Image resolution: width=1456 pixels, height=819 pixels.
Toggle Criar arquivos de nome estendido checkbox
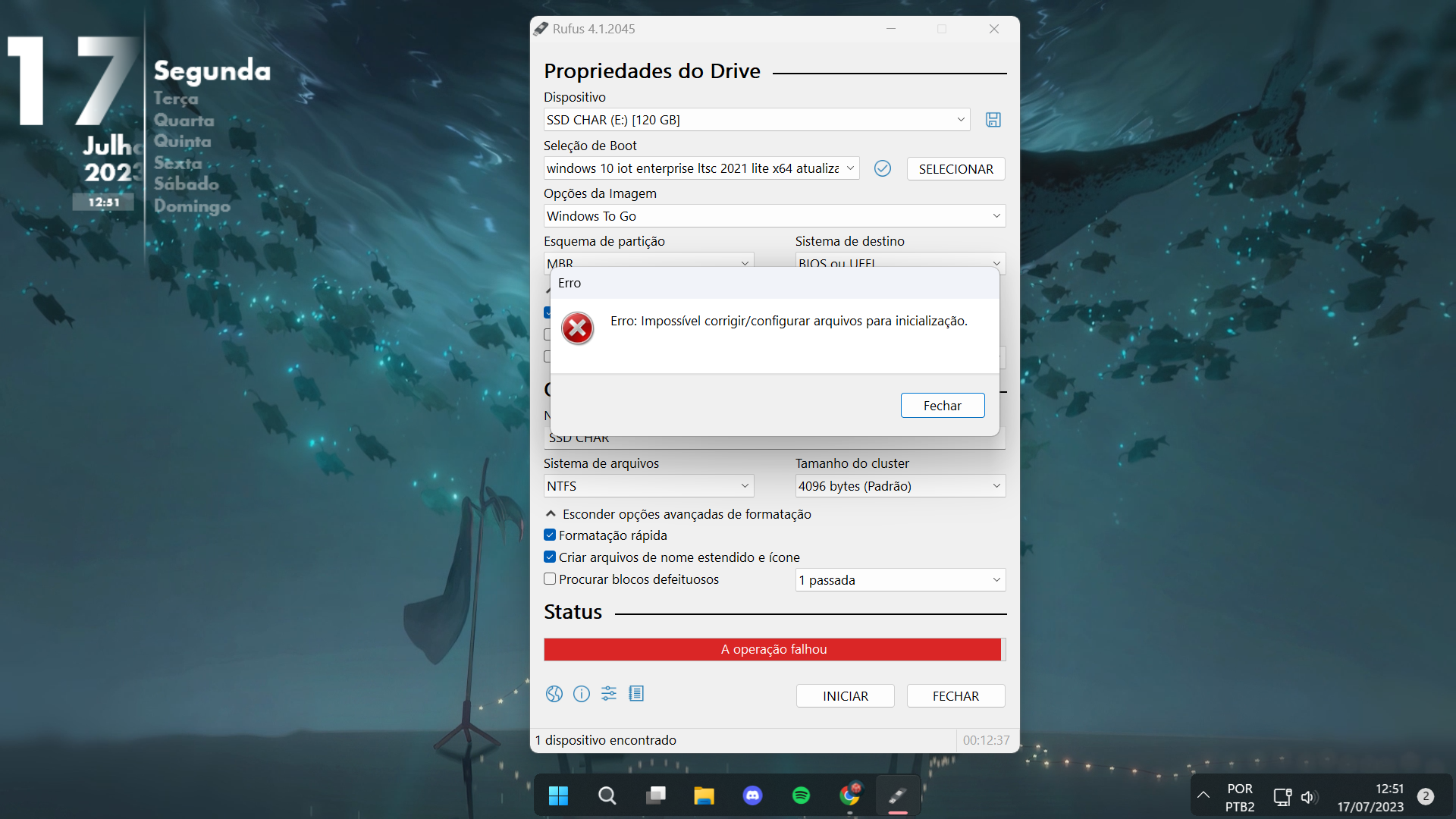550,557
